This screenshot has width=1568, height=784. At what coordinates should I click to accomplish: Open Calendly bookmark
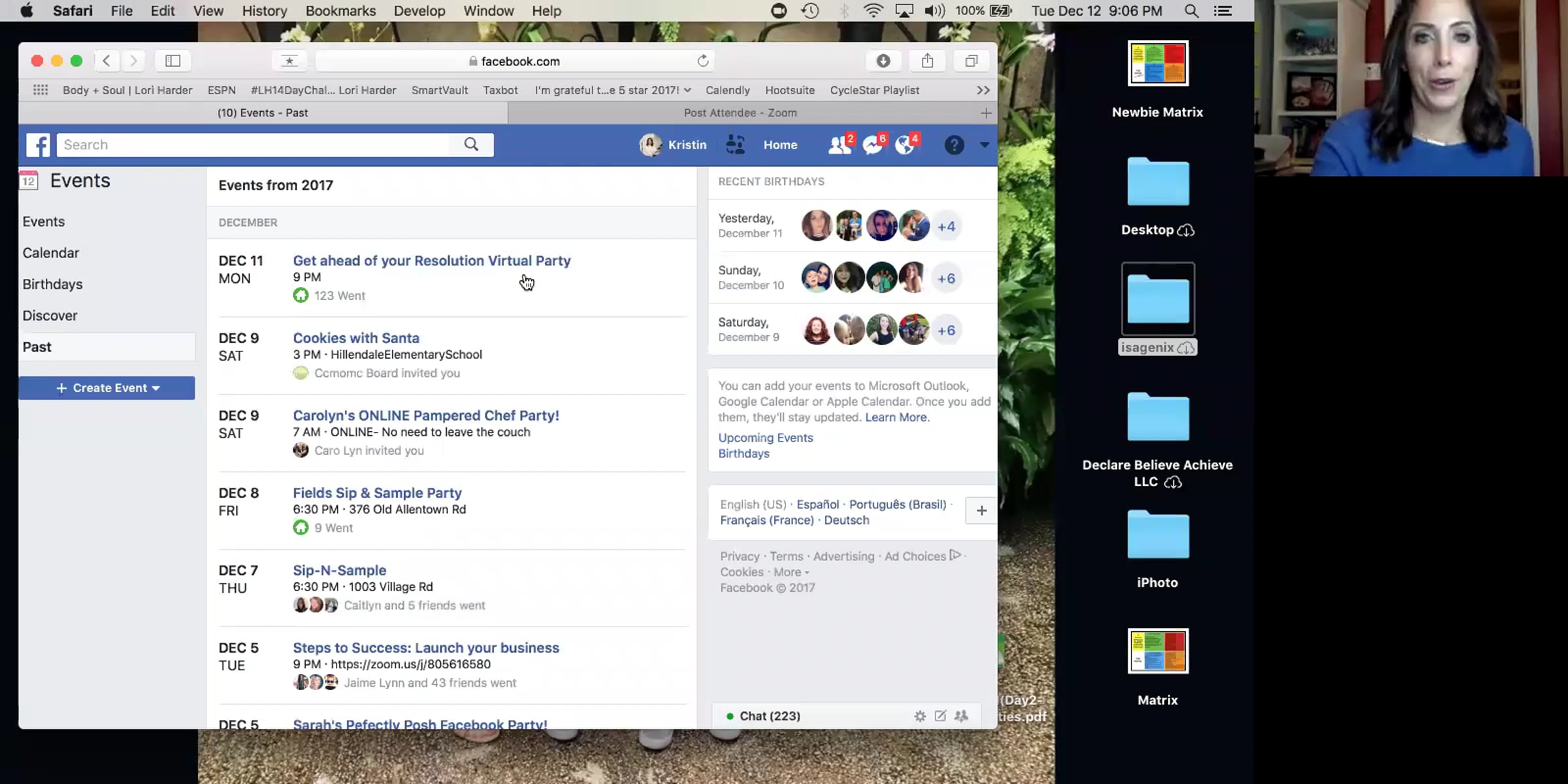(x=727, y=90)
